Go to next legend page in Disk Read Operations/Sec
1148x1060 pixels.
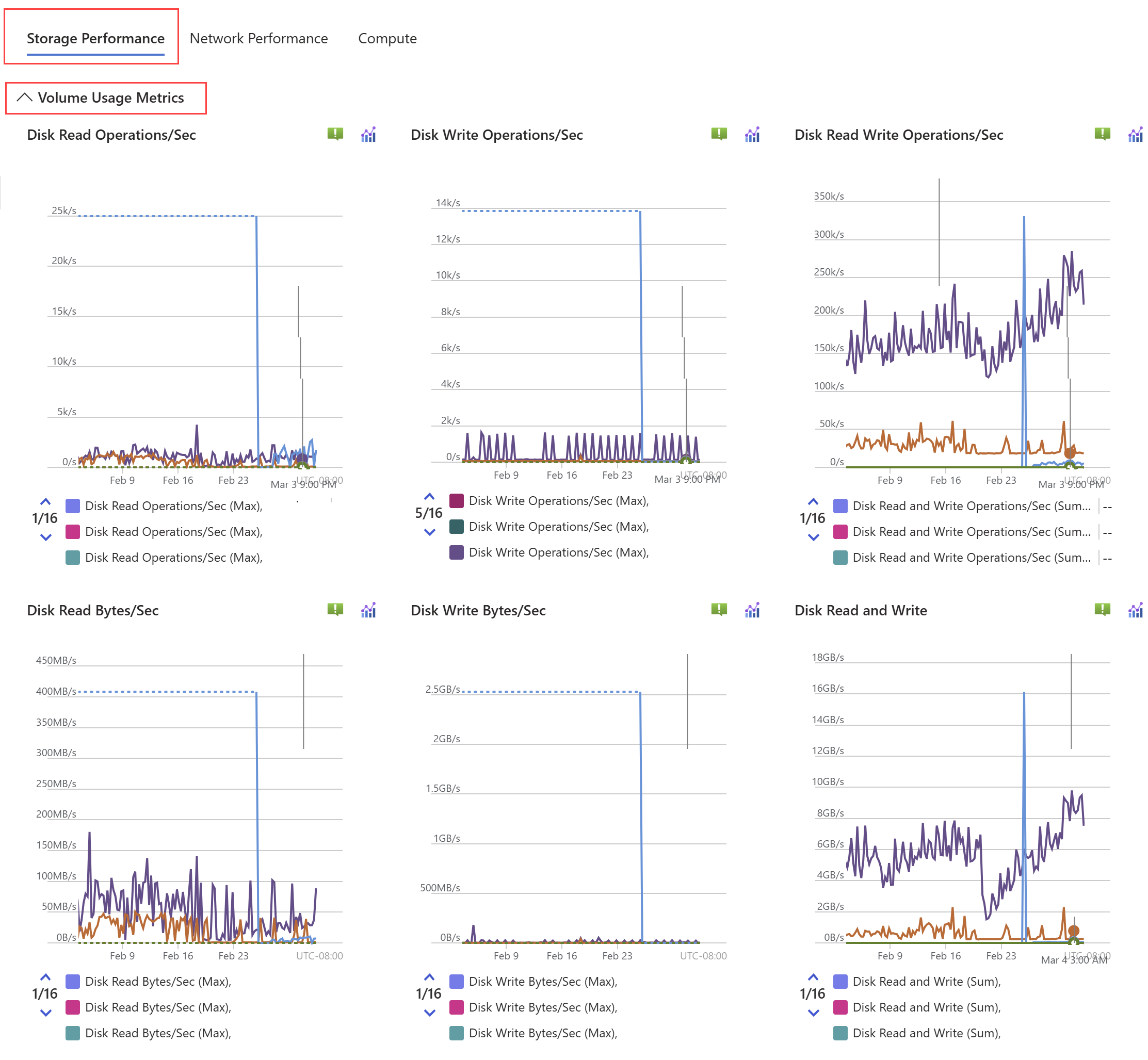[x=46, y=537]
